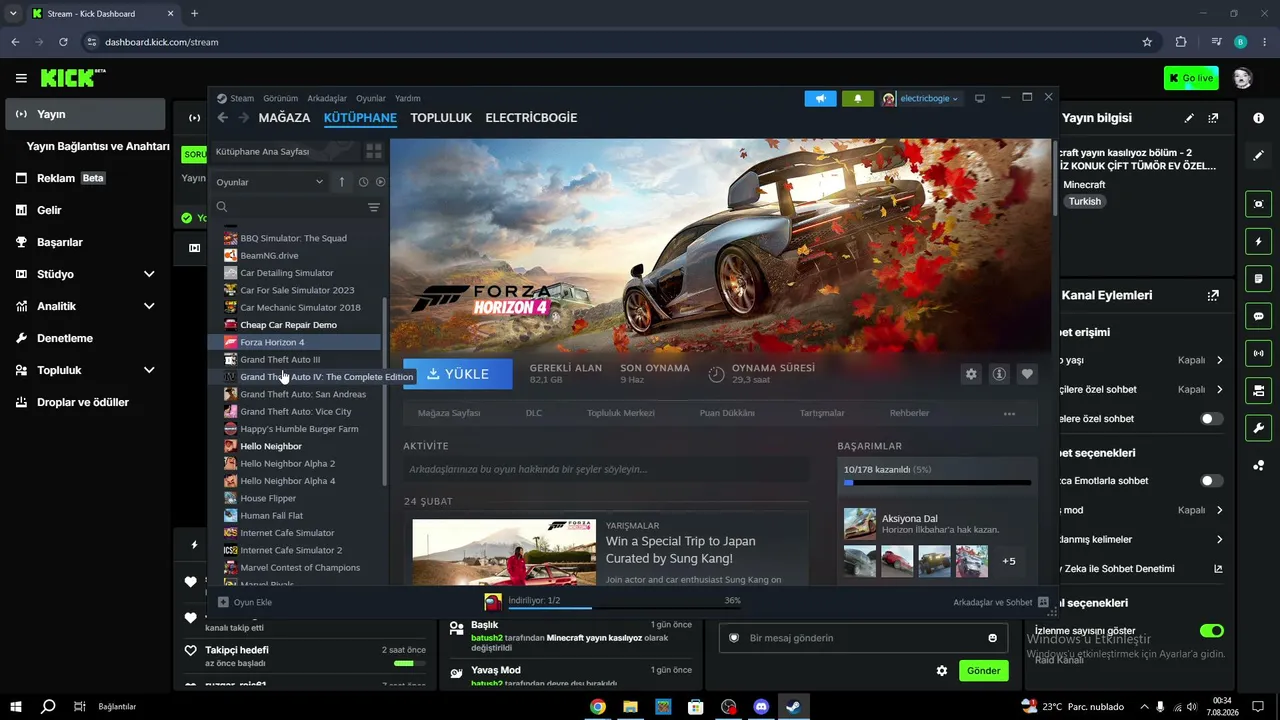Image resolution: width=1280 pixels, height=720 pixels.
Task: Open Forza Horizon 4 settings gear
Action: pyautogui.click(x=970, y=374)
